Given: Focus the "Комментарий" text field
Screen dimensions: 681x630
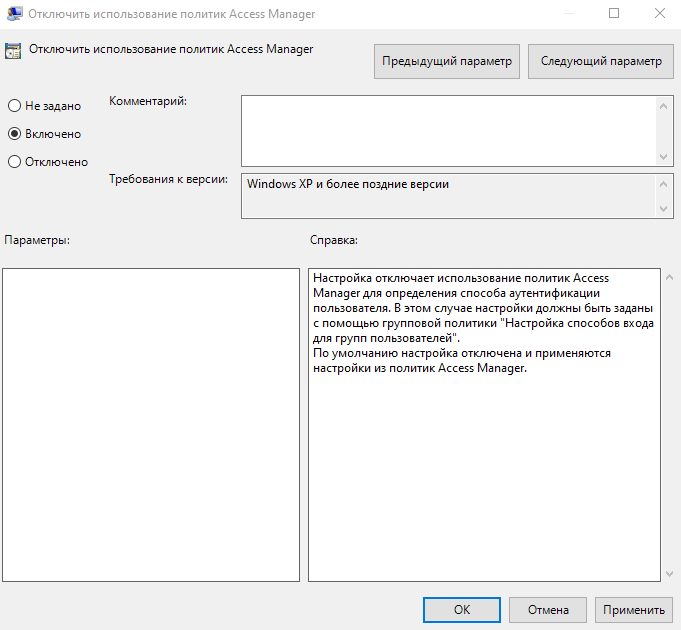Looking at the screenshot, I should coord(447,130).
